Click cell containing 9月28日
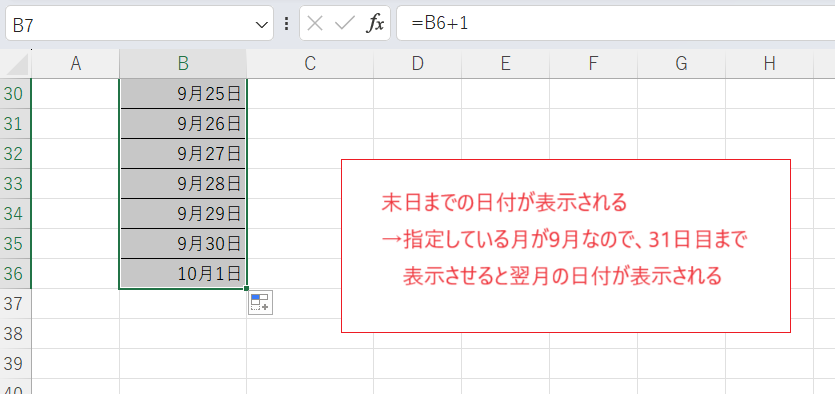 (183, 184)
